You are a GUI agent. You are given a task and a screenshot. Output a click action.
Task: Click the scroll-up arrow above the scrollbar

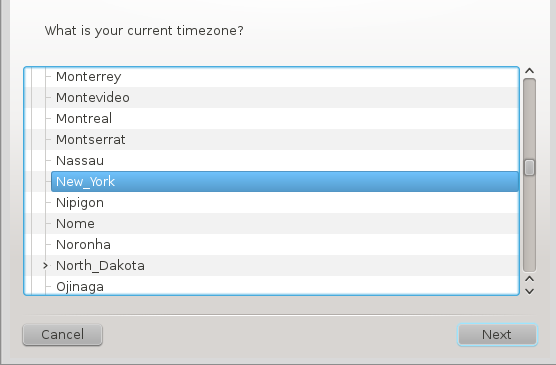(529, 71)
